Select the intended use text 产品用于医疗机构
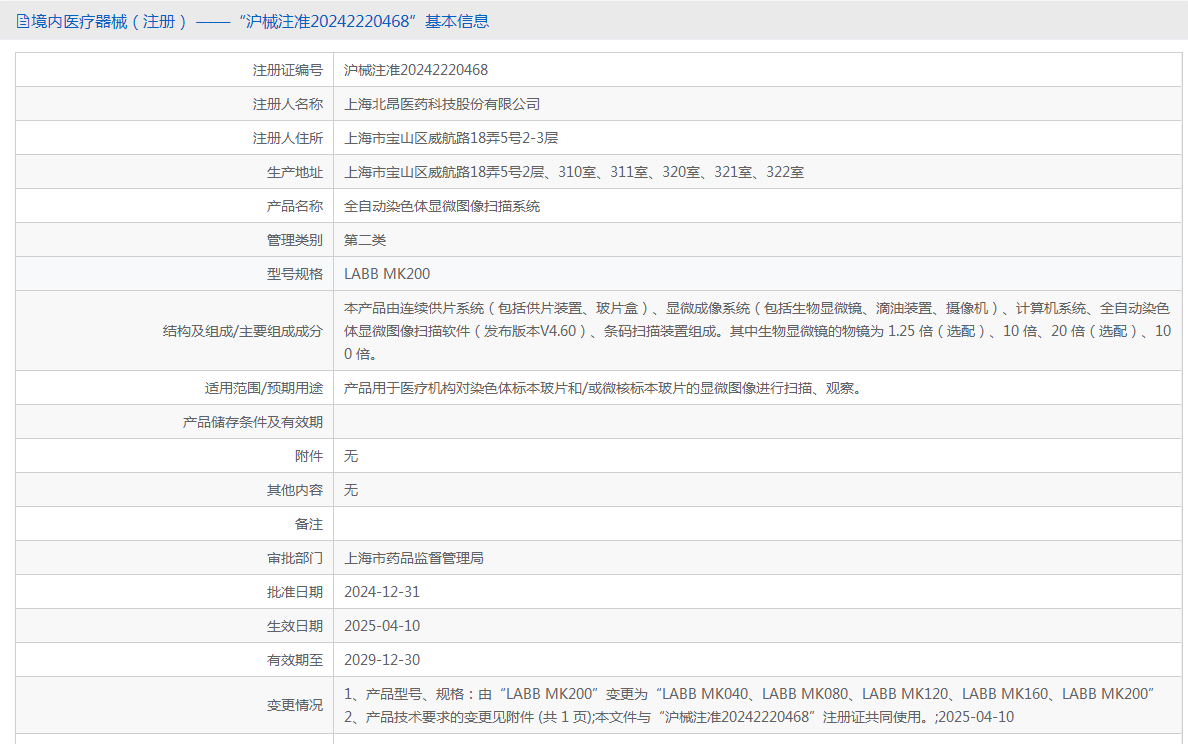Image resolution: width=1188 pixels, height=744 pixels. tap(603, 388)
